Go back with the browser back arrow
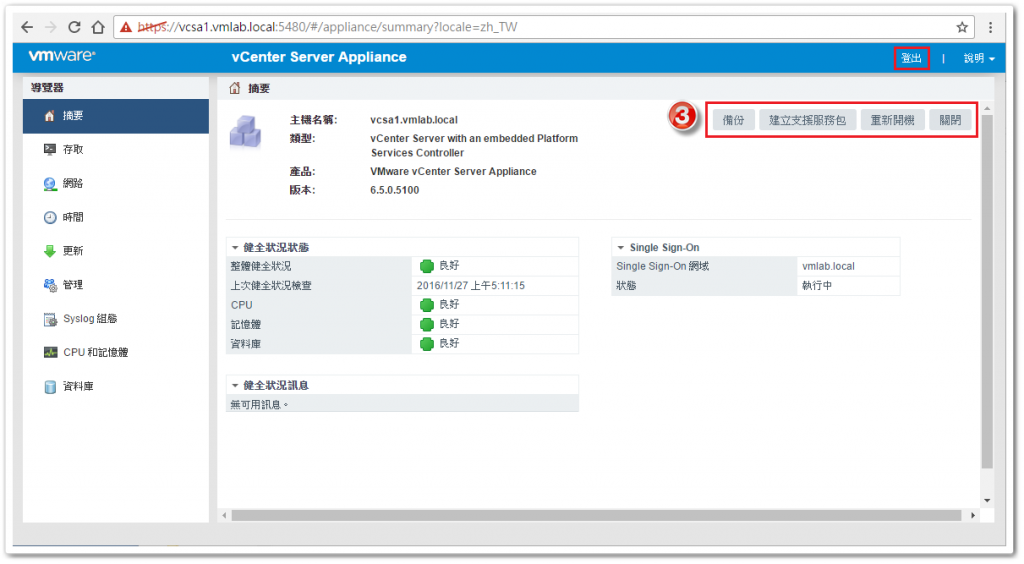The height and width of the screenshot is (564, 1024). coord(27,27)
